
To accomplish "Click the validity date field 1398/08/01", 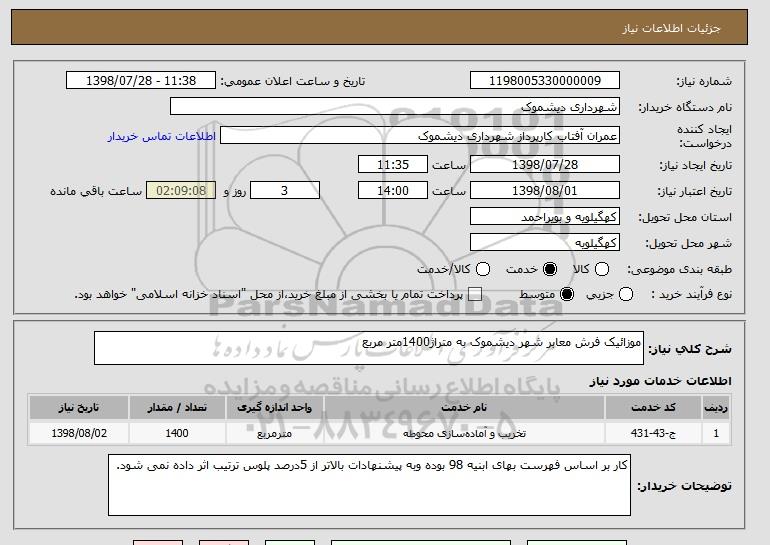I will pyautogui.click(x=545, y=191).
